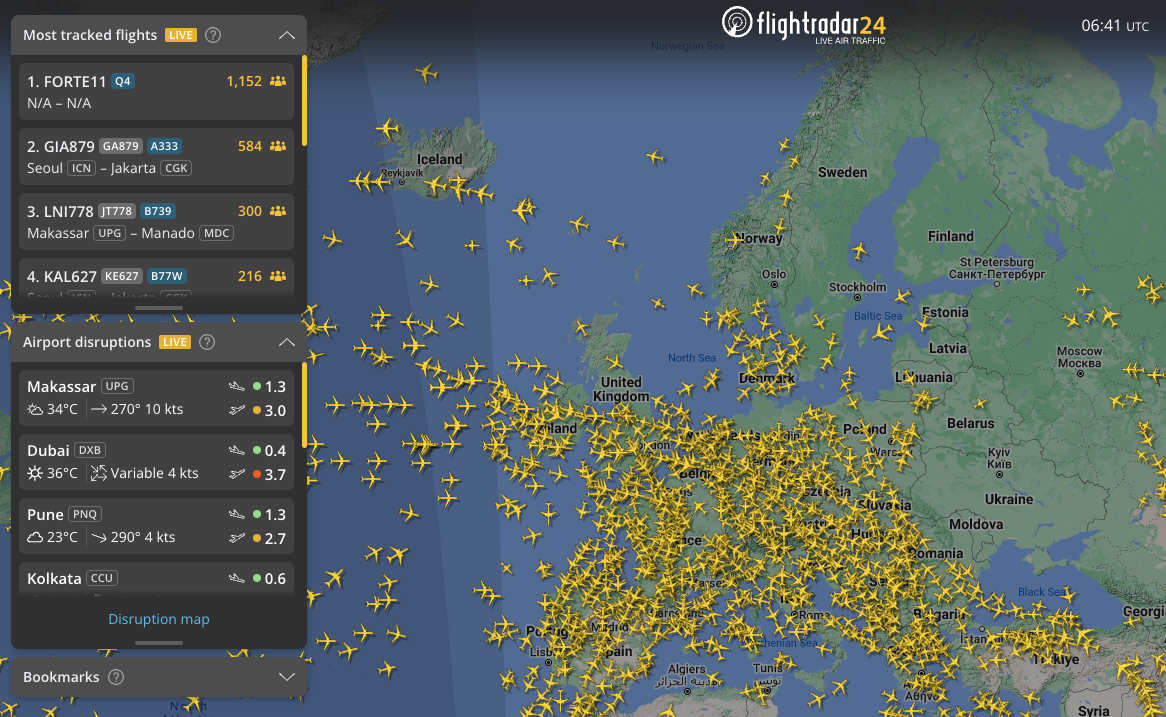Click viewers icon beside 300 count
This screenshot has width=1166, height=717.
[x=277, y=211]
